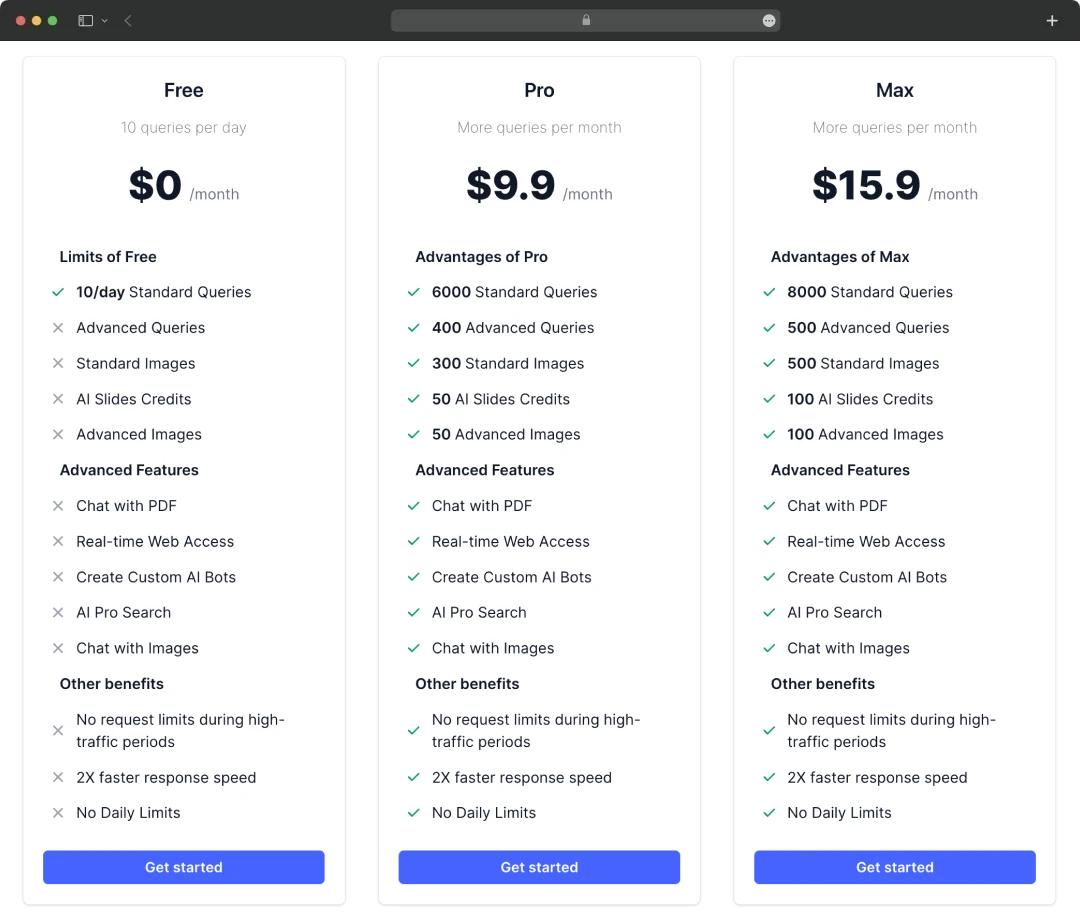
Task: Click the X beside Free plan's No Daily Limits
Action: pyautogui.click(x=59, y=813)
